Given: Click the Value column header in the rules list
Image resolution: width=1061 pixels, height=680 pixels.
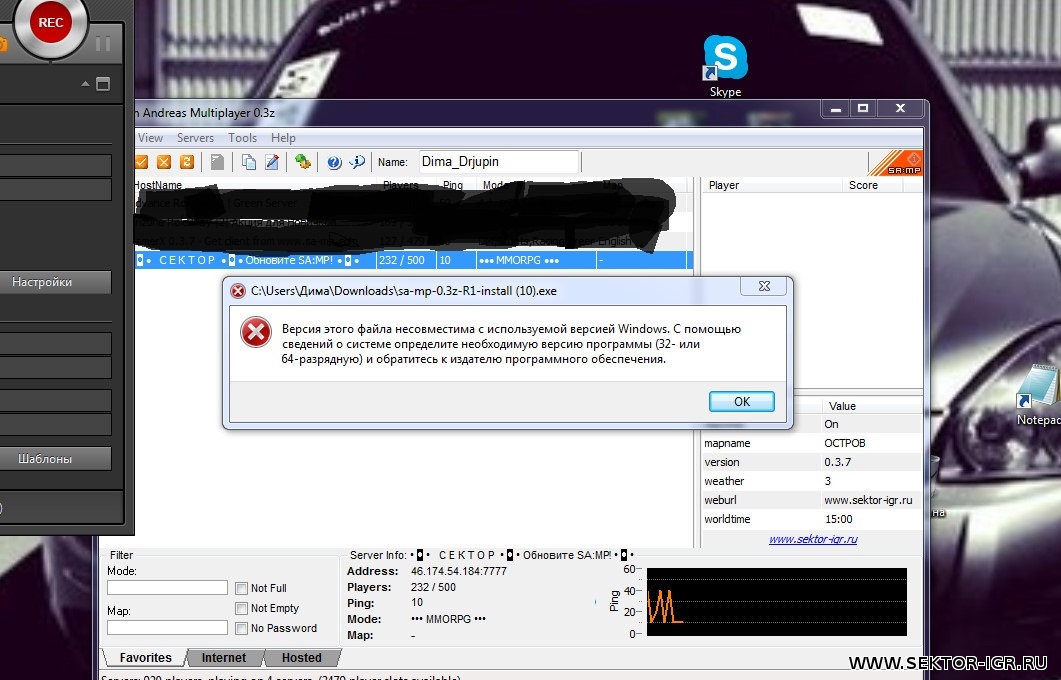Looking at the screenshot, I should click(x=871, y=406).
